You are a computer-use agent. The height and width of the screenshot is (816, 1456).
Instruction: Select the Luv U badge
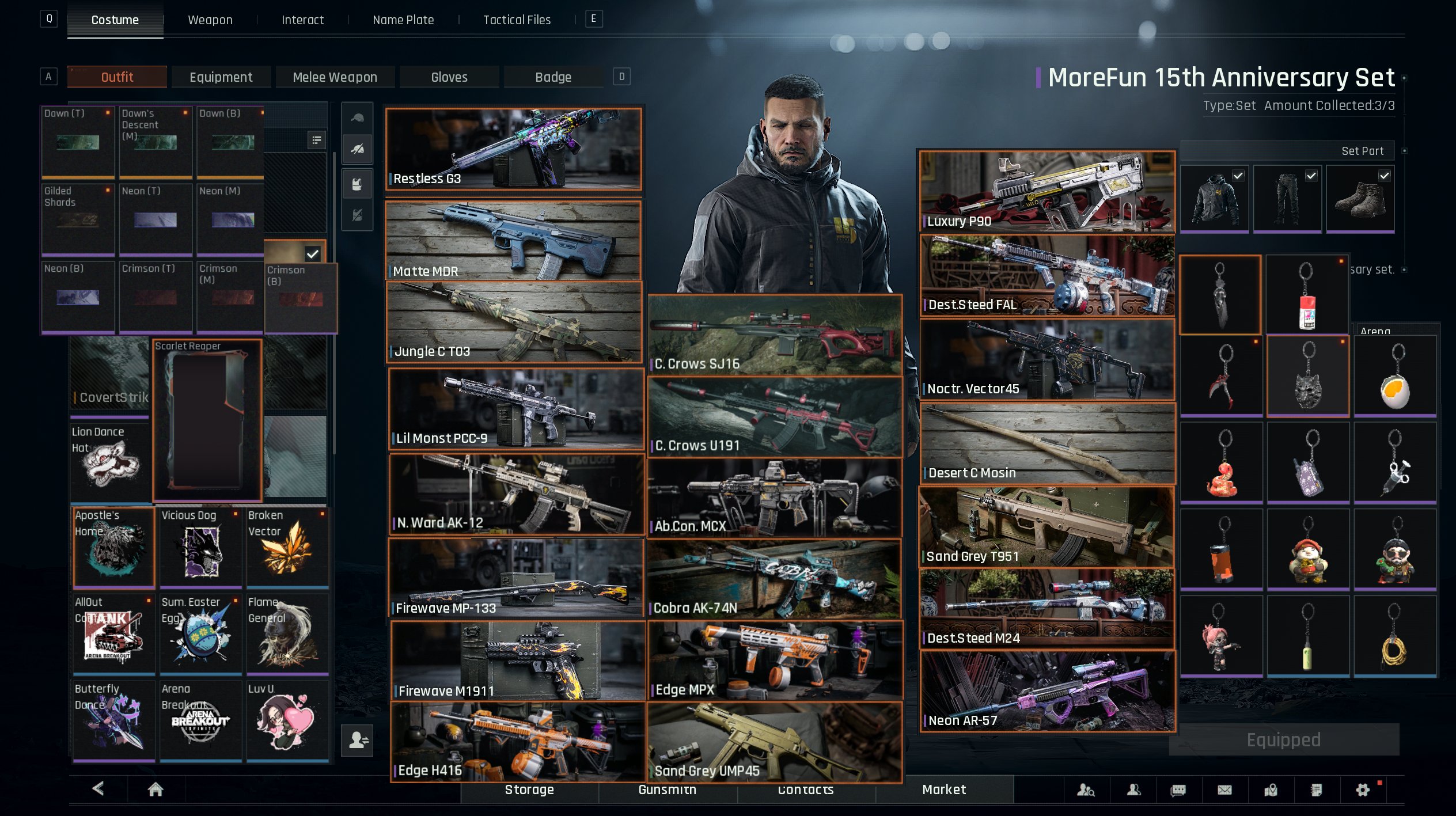click(287, 721)
